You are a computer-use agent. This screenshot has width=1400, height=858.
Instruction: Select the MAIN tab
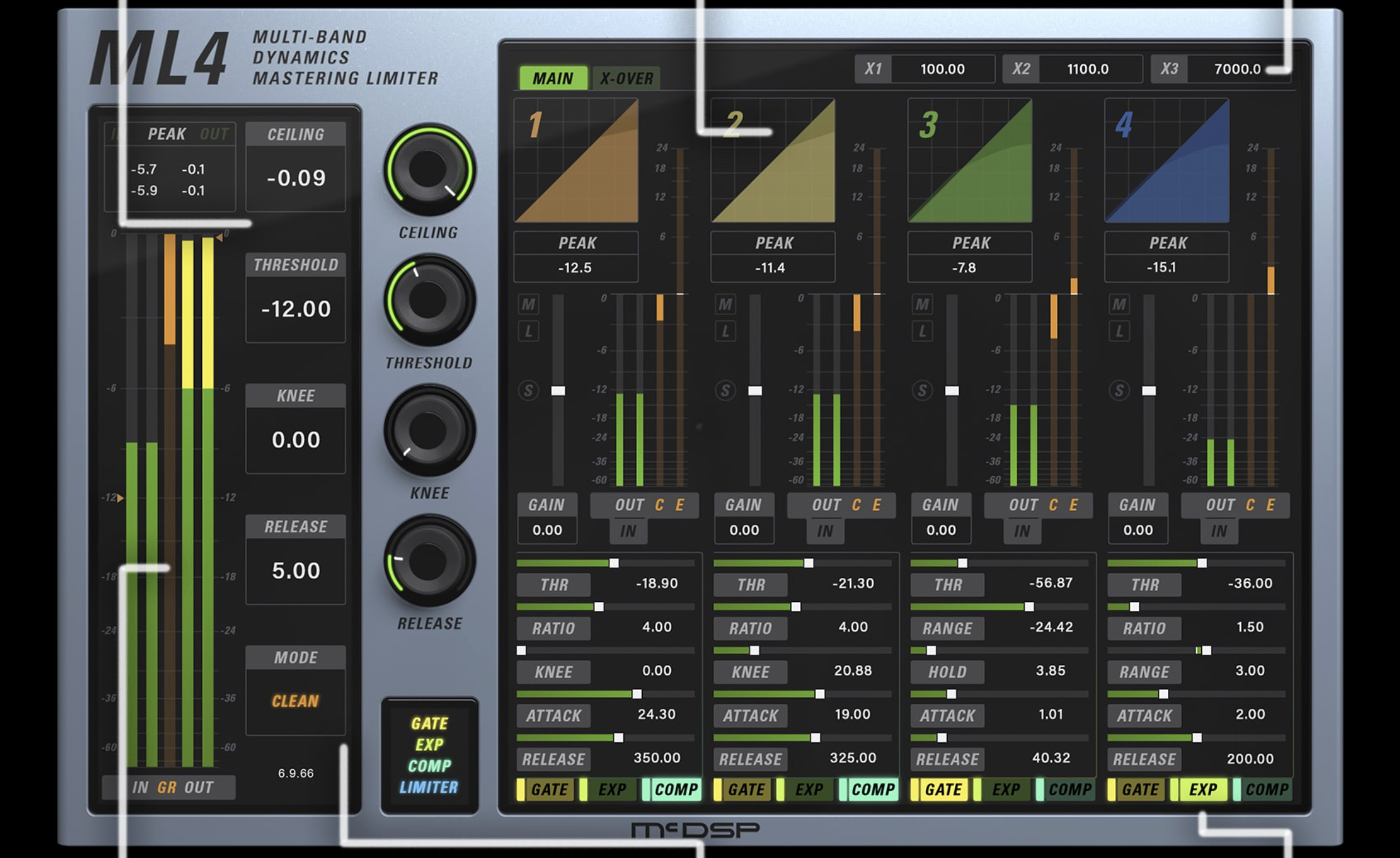click(x=553, y=78)
